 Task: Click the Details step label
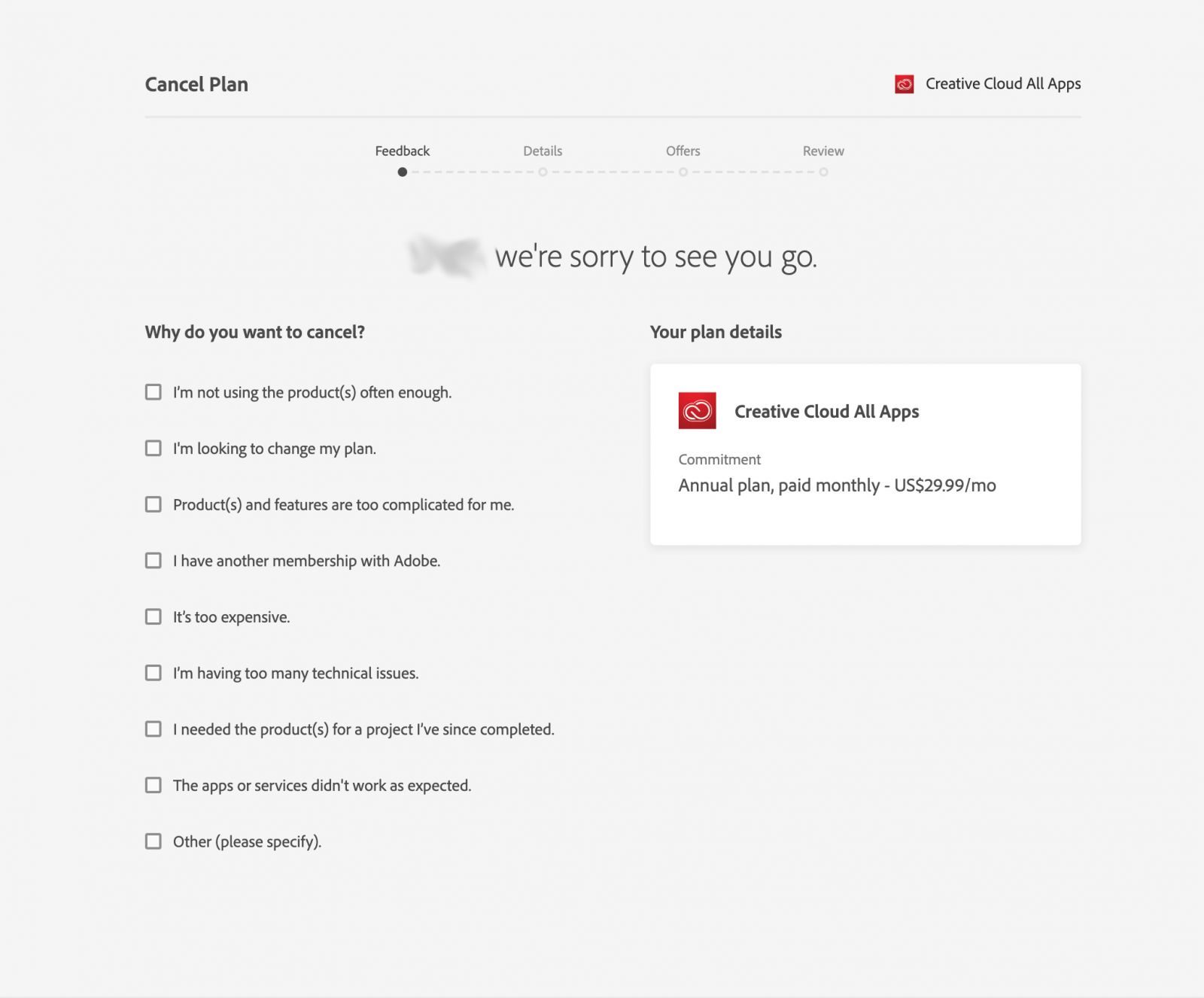point(543,151)
